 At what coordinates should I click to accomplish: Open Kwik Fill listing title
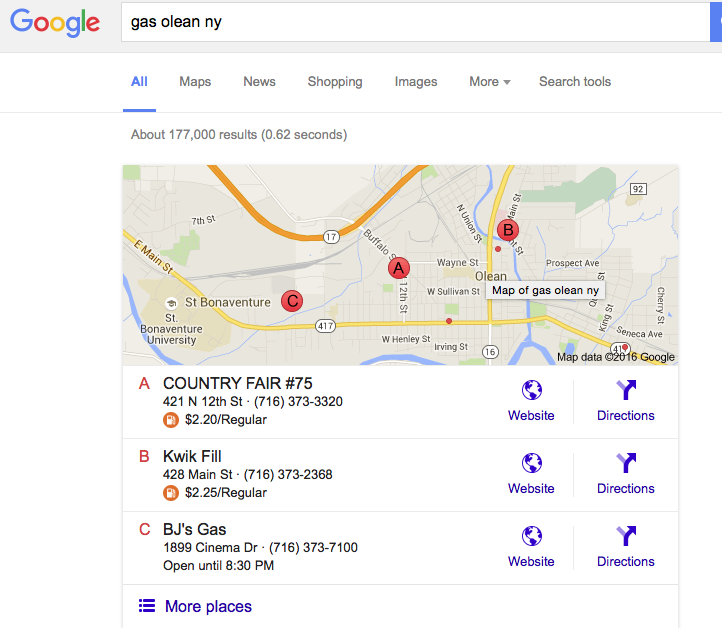coord(192,456)
